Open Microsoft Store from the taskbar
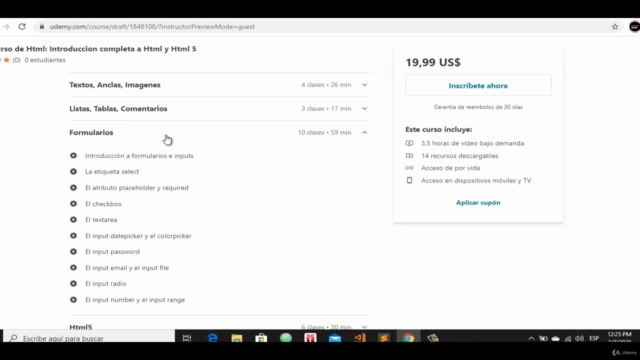 tap(261, 338)
